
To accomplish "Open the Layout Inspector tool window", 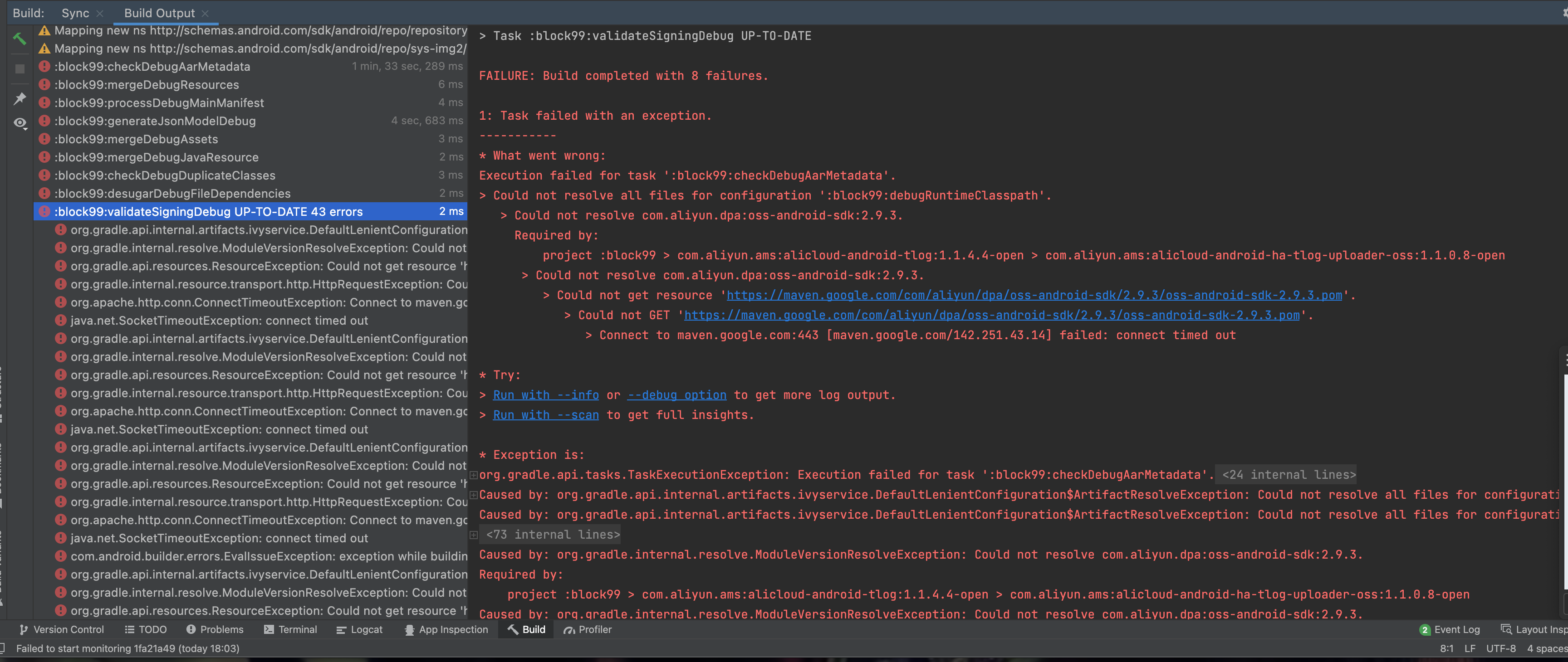I will pos(1534,629).
